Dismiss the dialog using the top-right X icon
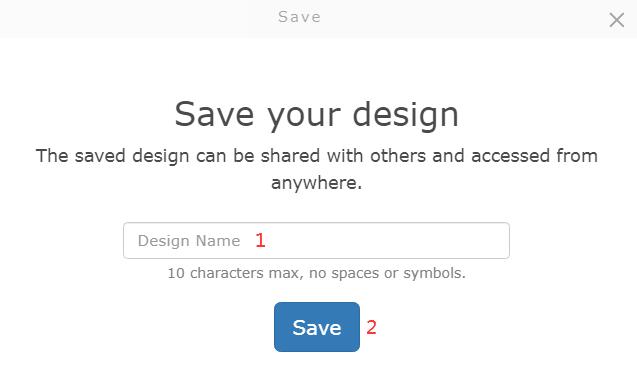This screenshot has width=637, height=382. (616, 20)
